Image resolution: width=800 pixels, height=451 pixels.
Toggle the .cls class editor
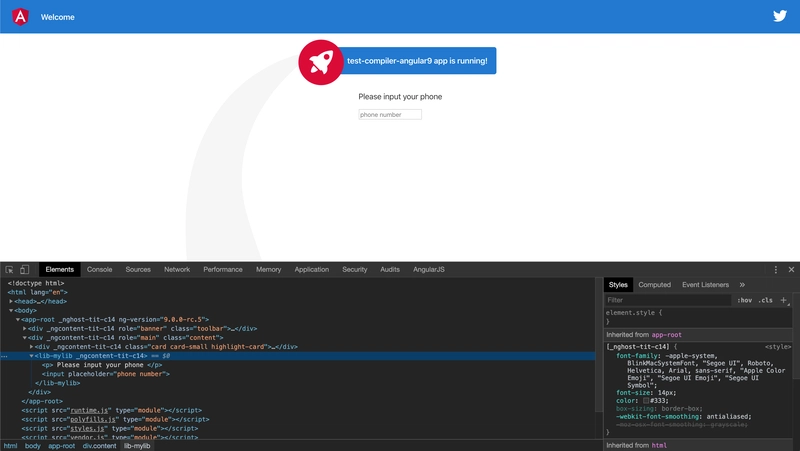tap(765, 300)
